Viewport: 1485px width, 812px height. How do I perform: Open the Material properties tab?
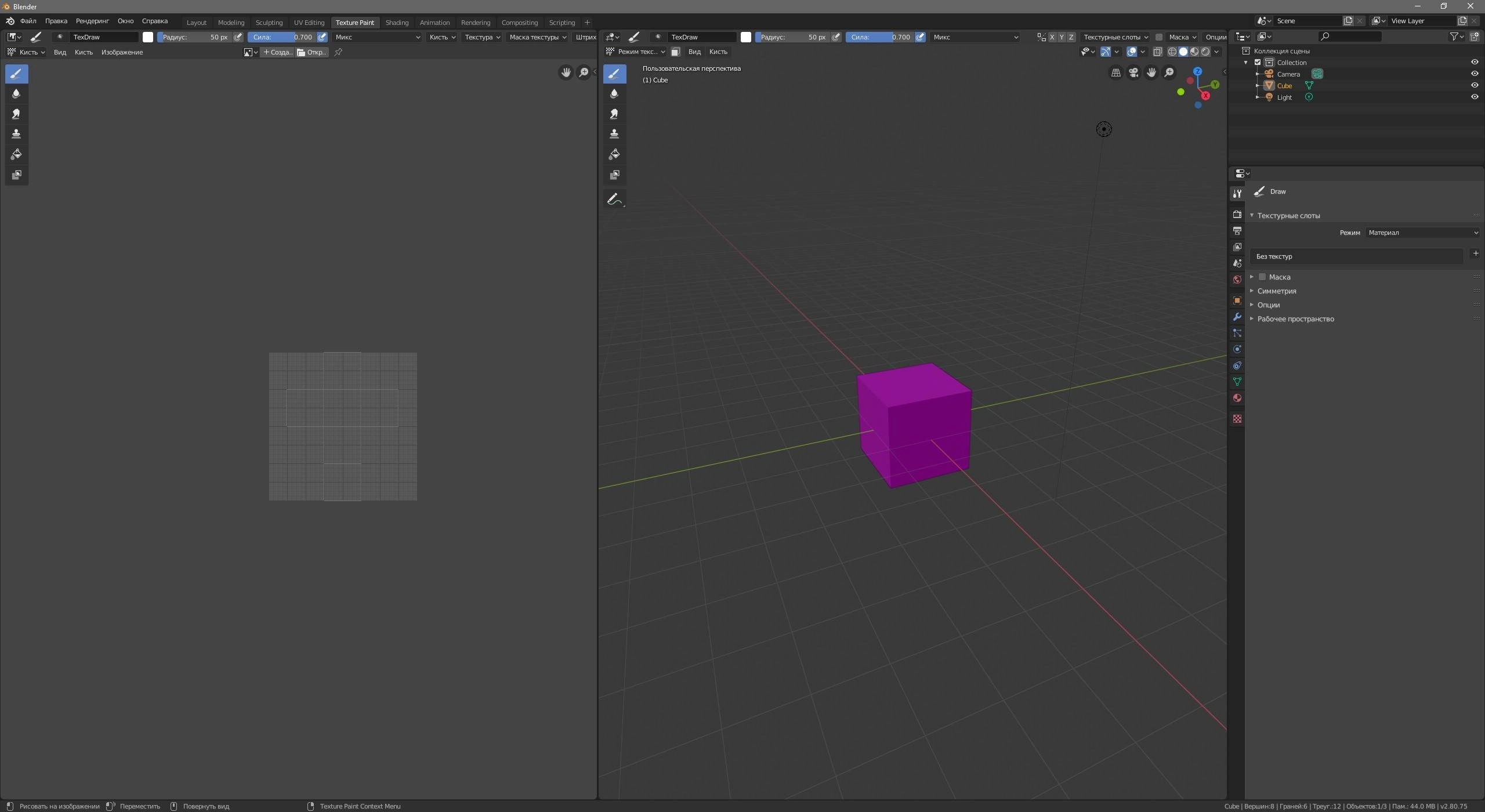(1237, 398)
